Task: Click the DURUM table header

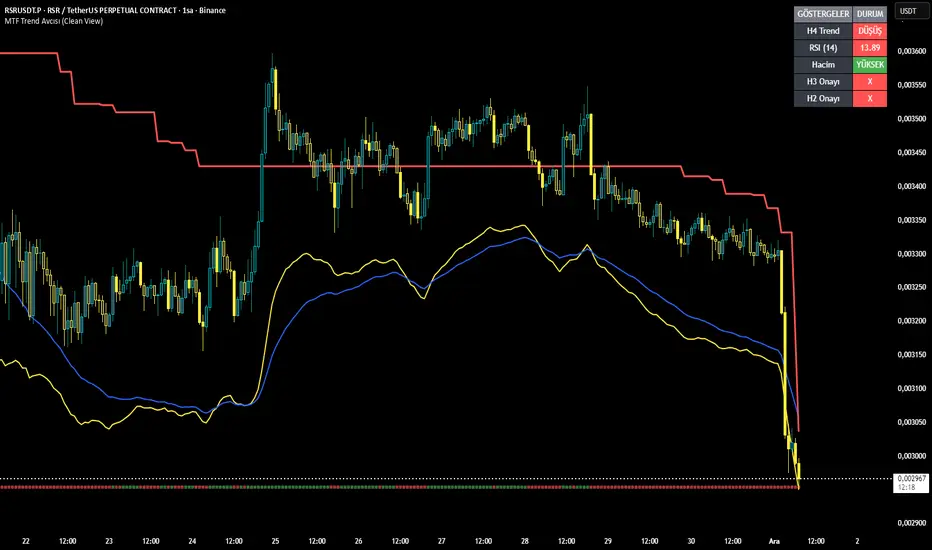Action: point(870,14)
